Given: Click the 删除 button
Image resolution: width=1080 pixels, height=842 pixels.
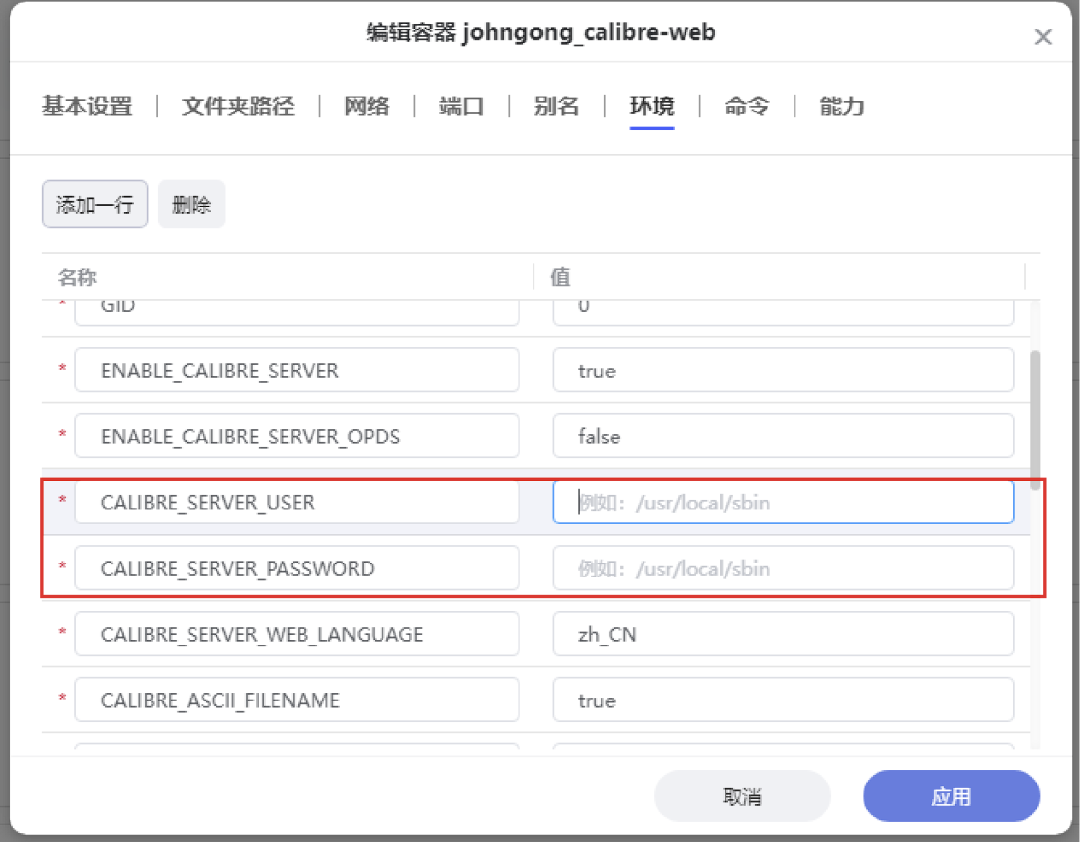Looking at the screenshot, I should (x=191, y=204).
